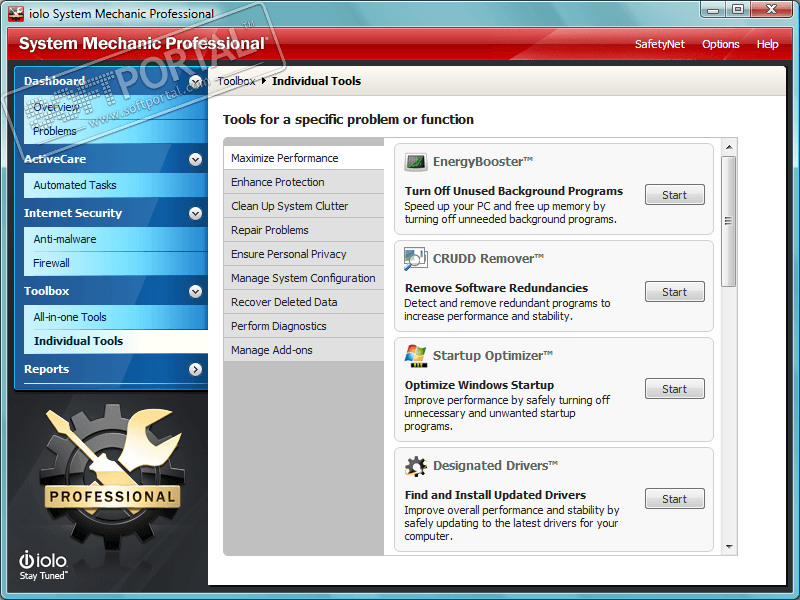The width and height of the screenshot is (800, 600).
Task: Expand the Reports section arrow
Action: click(195, 369)
